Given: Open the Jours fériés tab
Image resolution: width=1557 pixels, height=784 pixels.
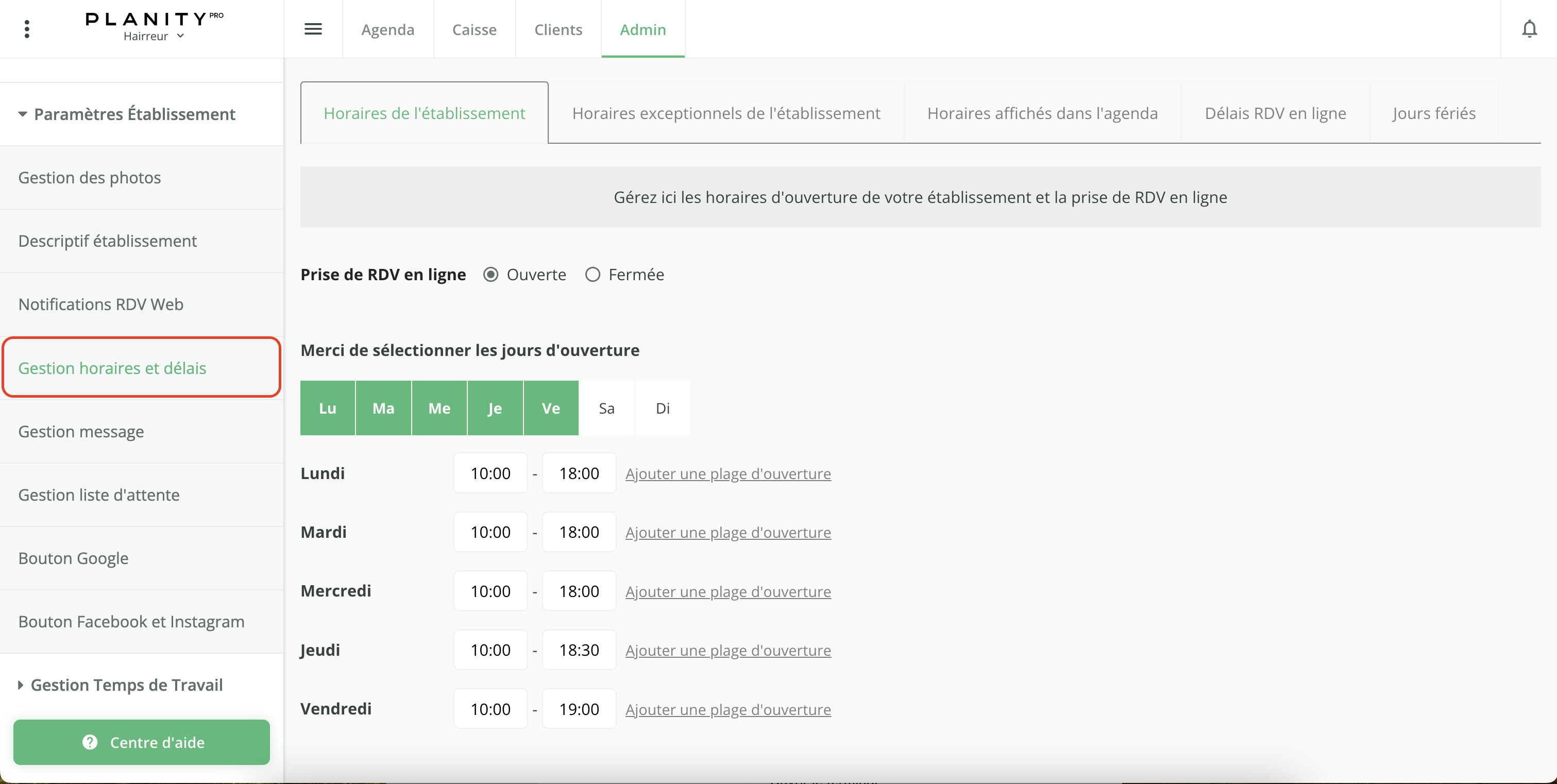Looking at the screenshot, I should click(x=1433, y=113).
